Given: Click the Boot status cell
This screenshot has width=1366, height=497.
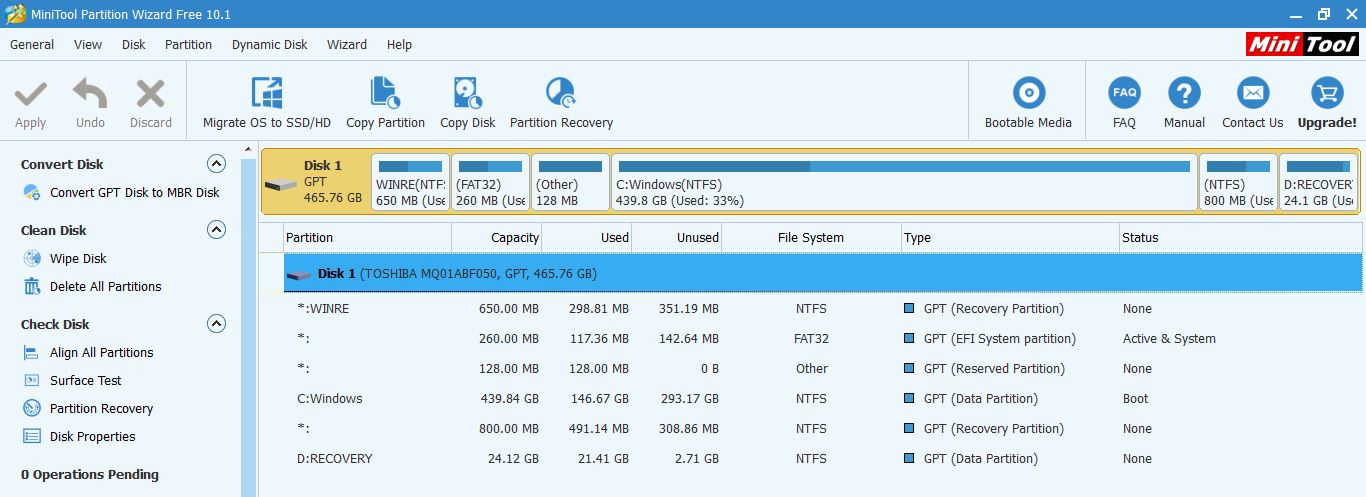Looking at the screenshot, I should pyautogui.click(x=1136, y=399).
